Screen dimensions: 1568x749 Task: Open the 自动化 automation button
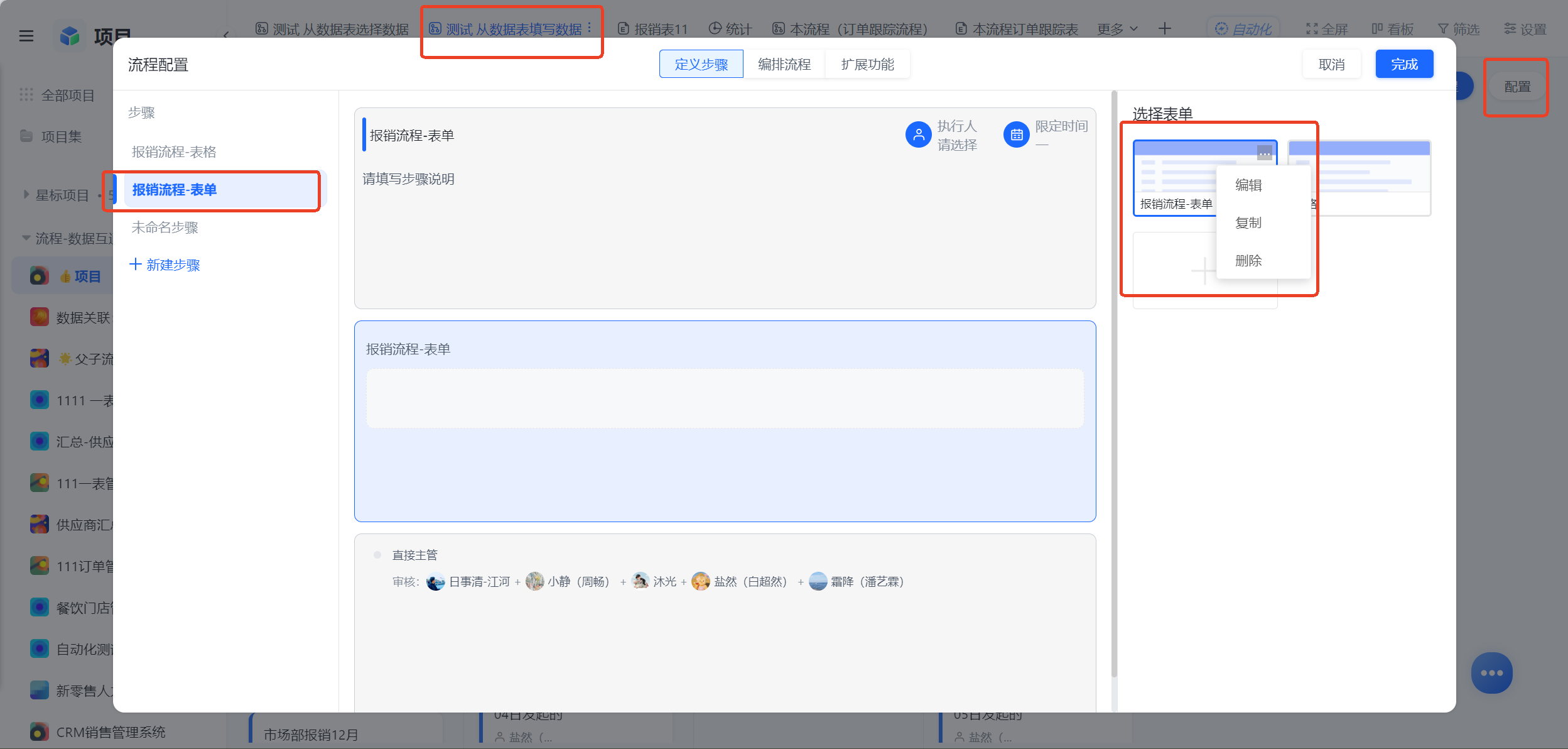1243,29
